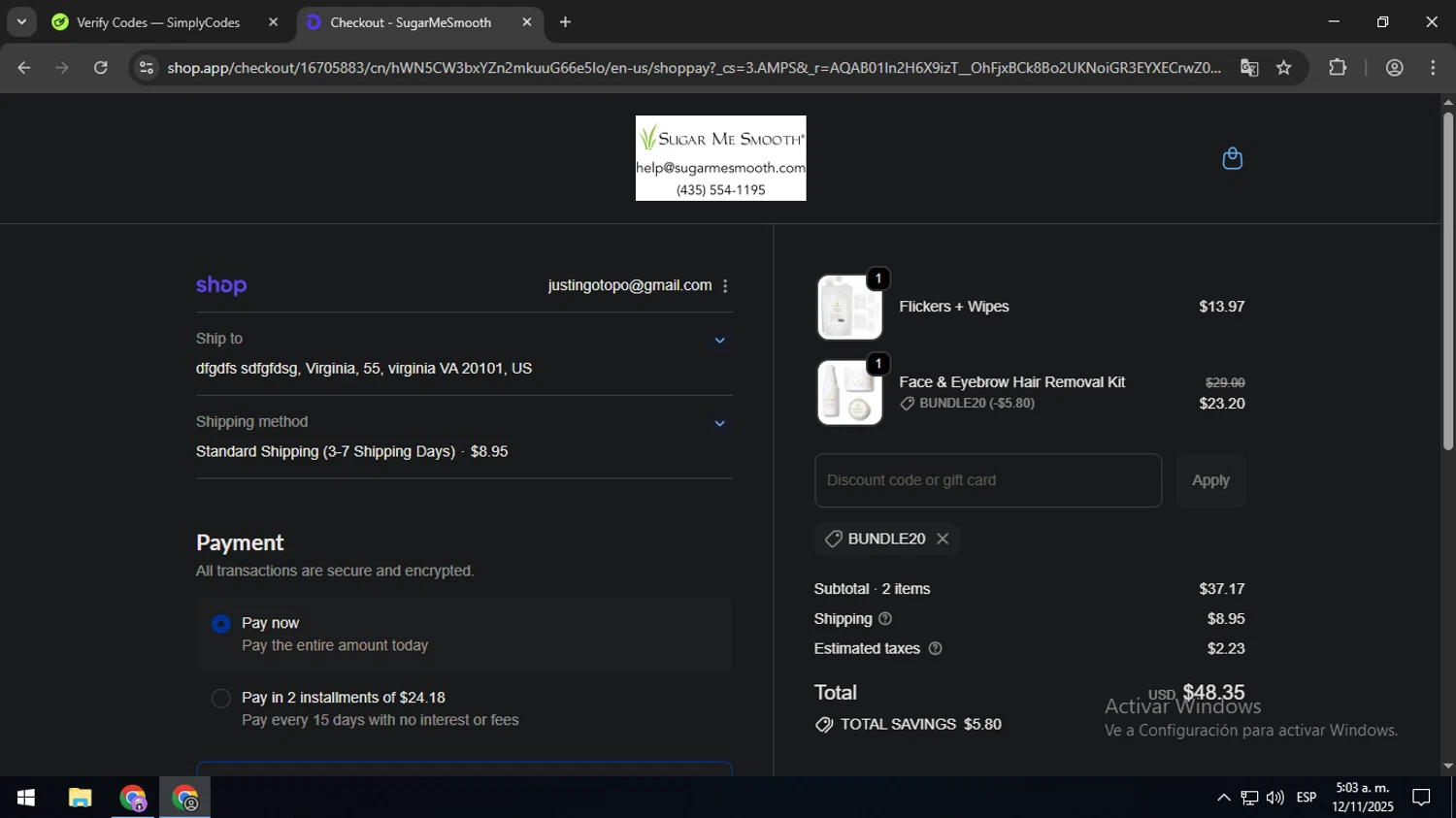The image size is (1456, 818).
Task: Go forward in browser history
Action: point(62,68)
